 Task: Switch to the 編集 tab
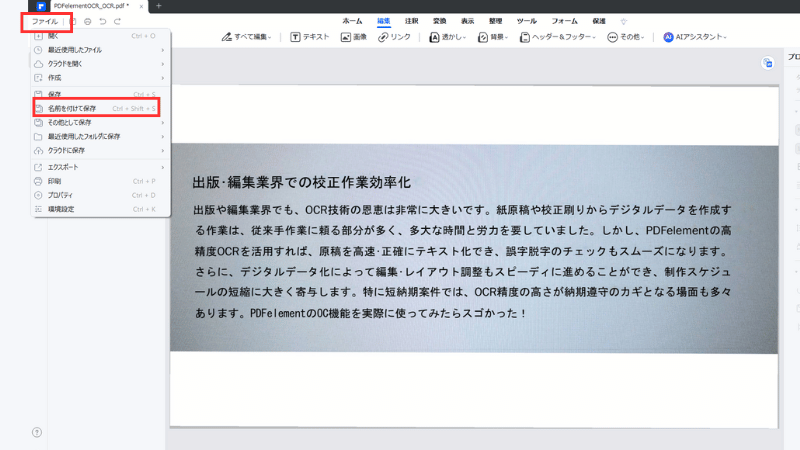(x=384, y=21)
